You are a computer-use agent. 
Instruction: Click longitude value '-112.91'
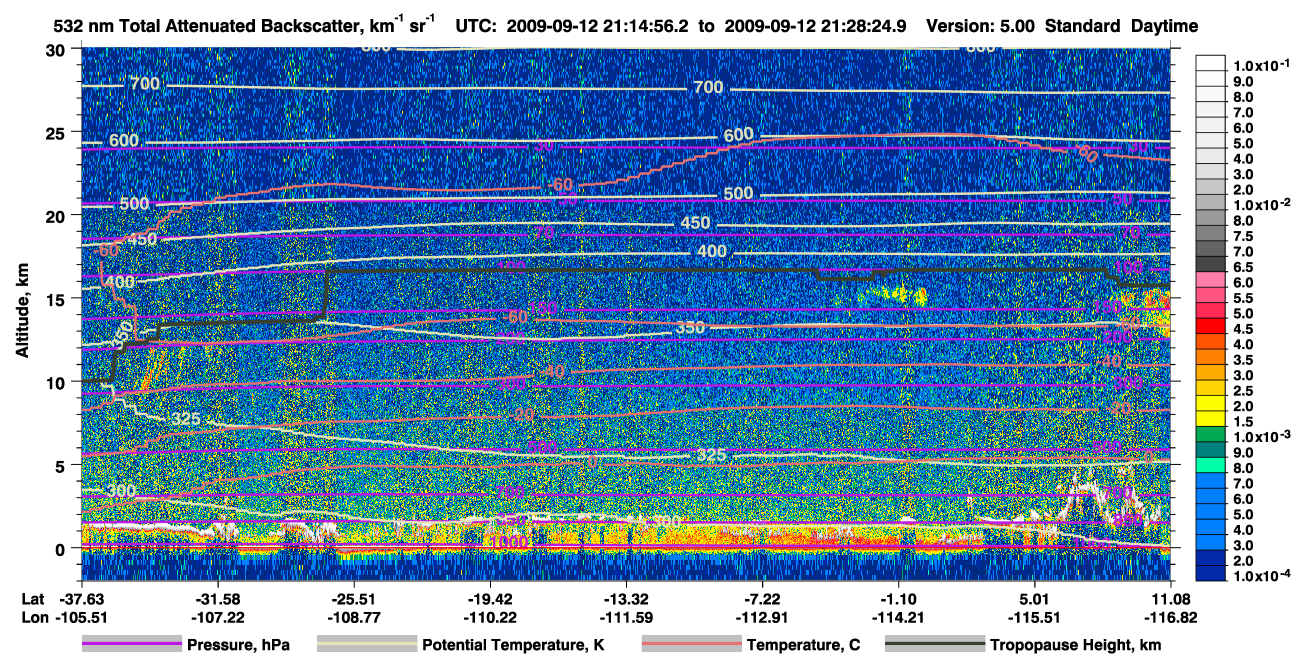tap(762, 617)
